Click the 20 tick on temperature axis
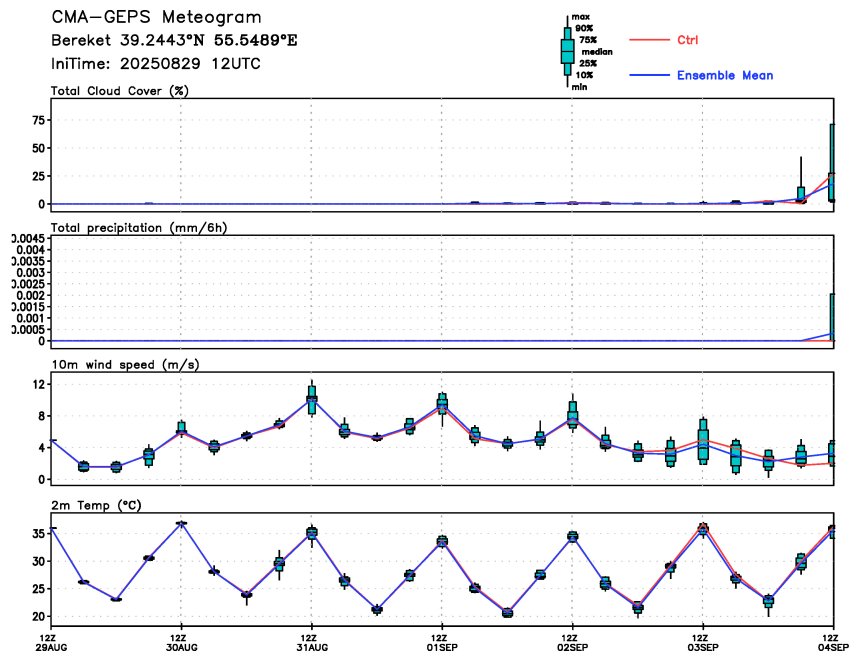 (38, 616)
